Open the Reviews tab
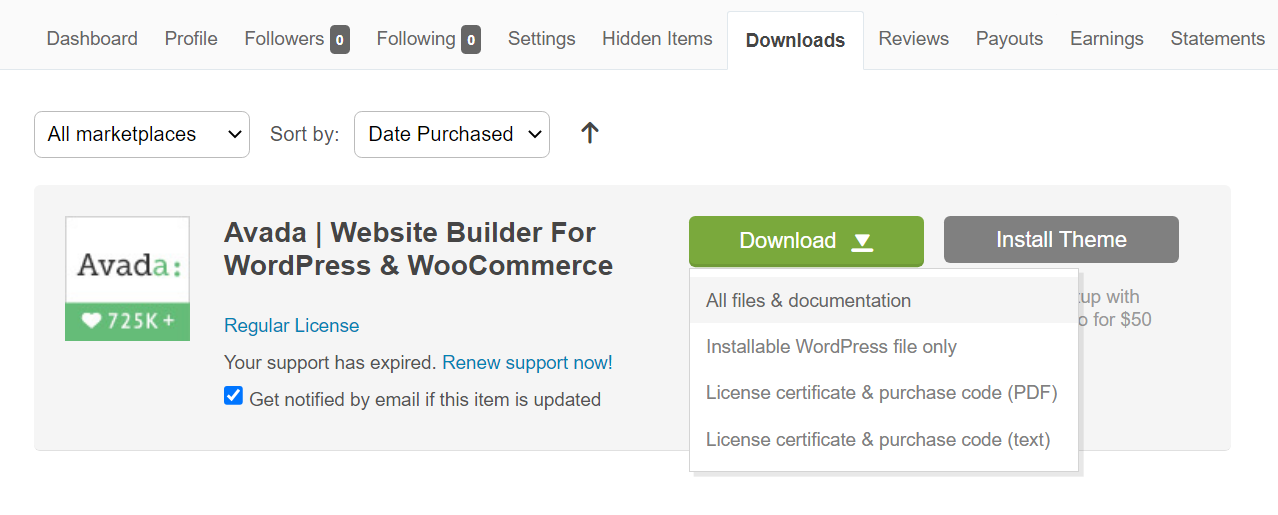This screenshot has height=515, width=1278. pos(913,39)
